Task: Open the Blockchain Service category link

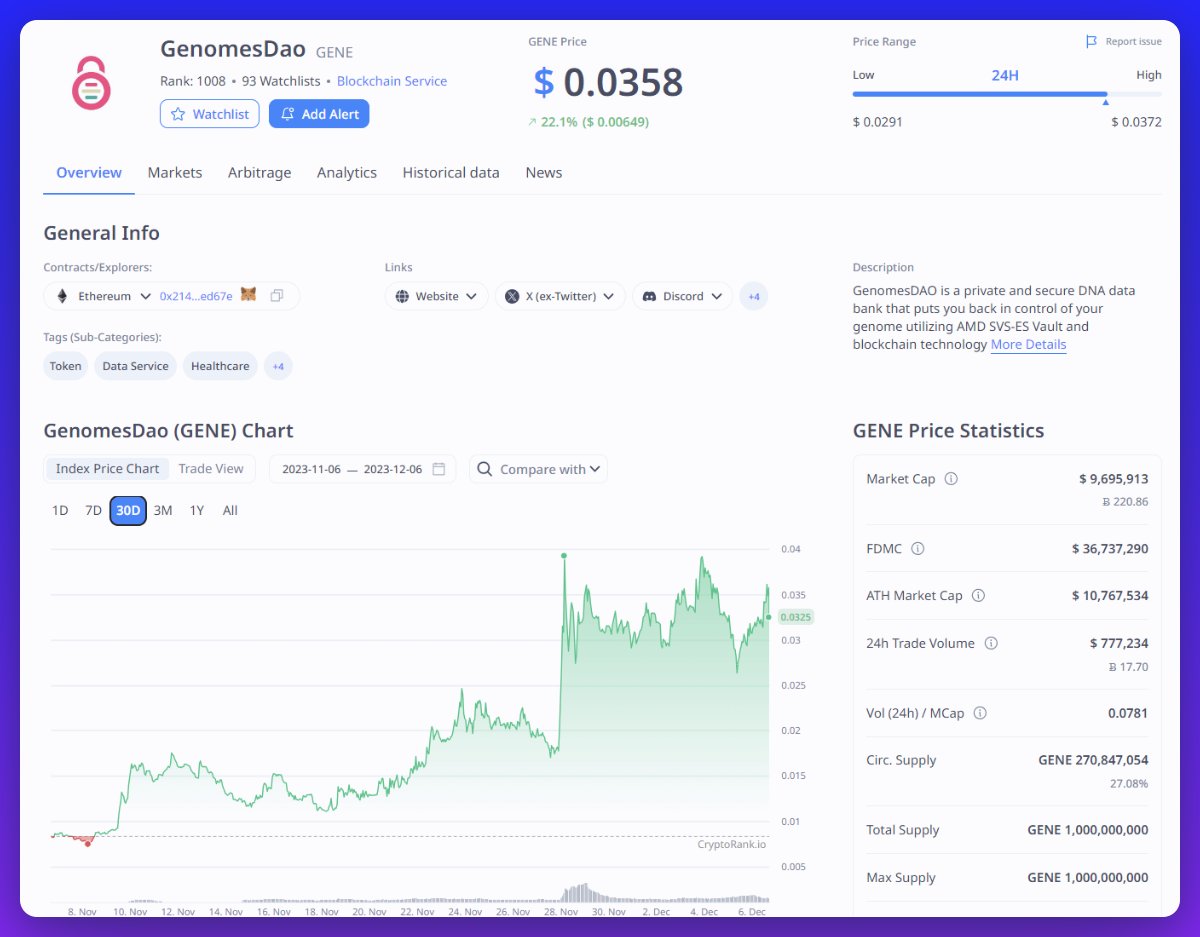Action: 392,81
